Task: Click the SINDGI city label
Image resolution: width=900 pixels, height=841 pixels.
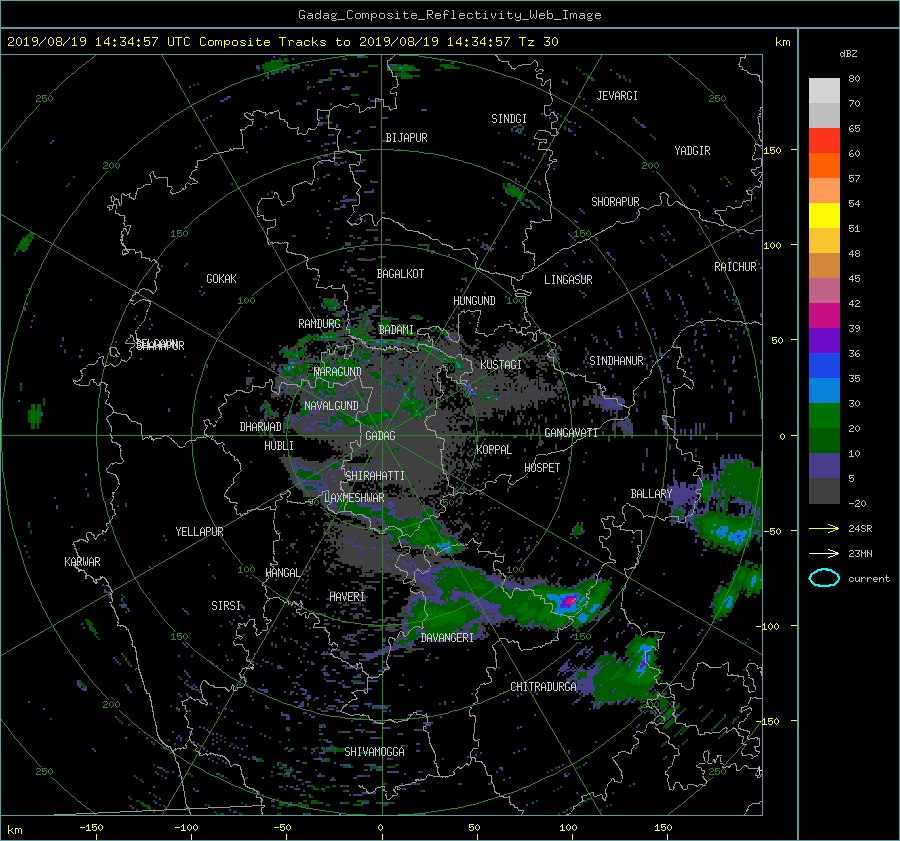Action: click(x=509, y=119)
